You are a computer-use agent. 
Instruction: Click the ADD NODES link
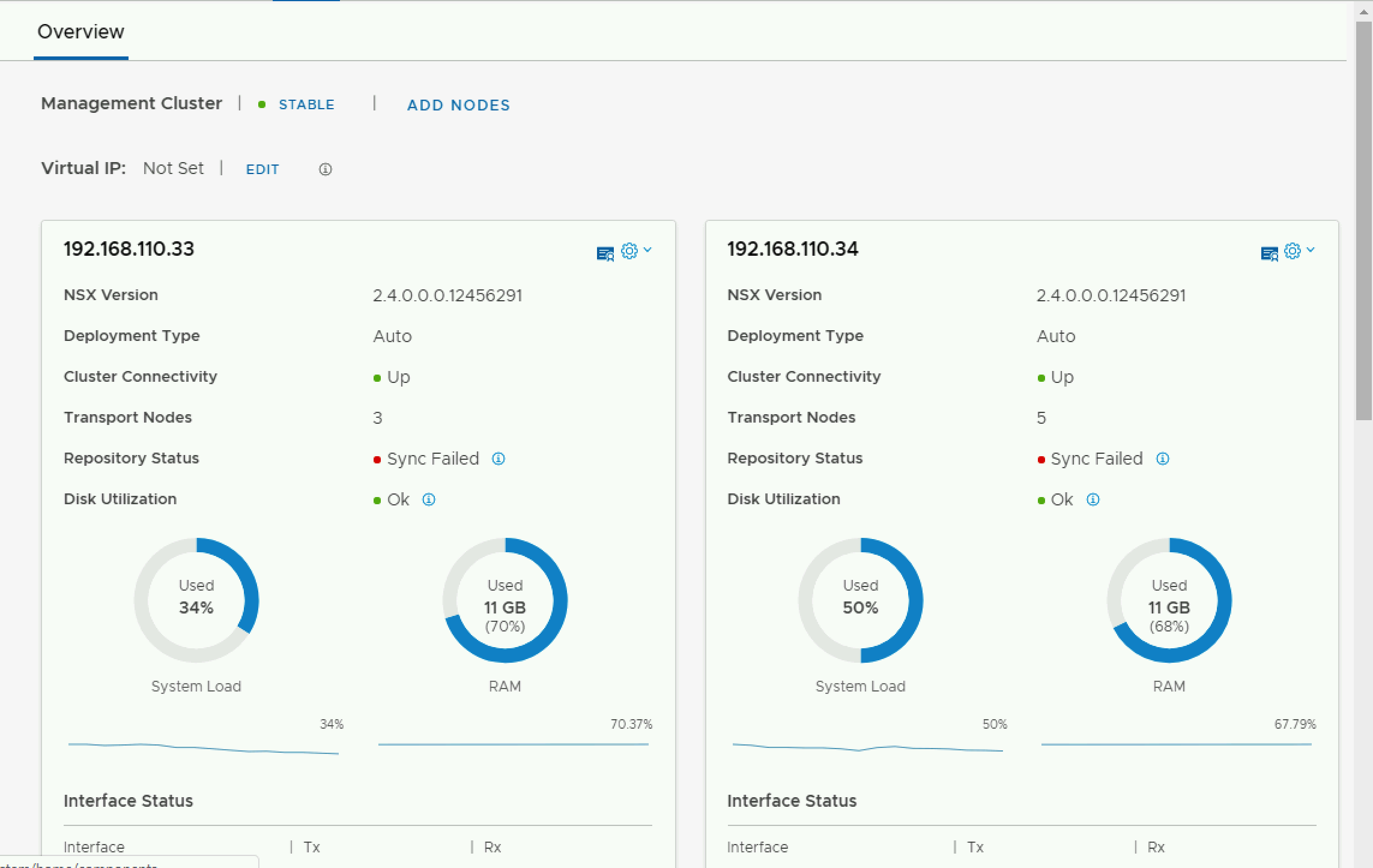(458, 106)
